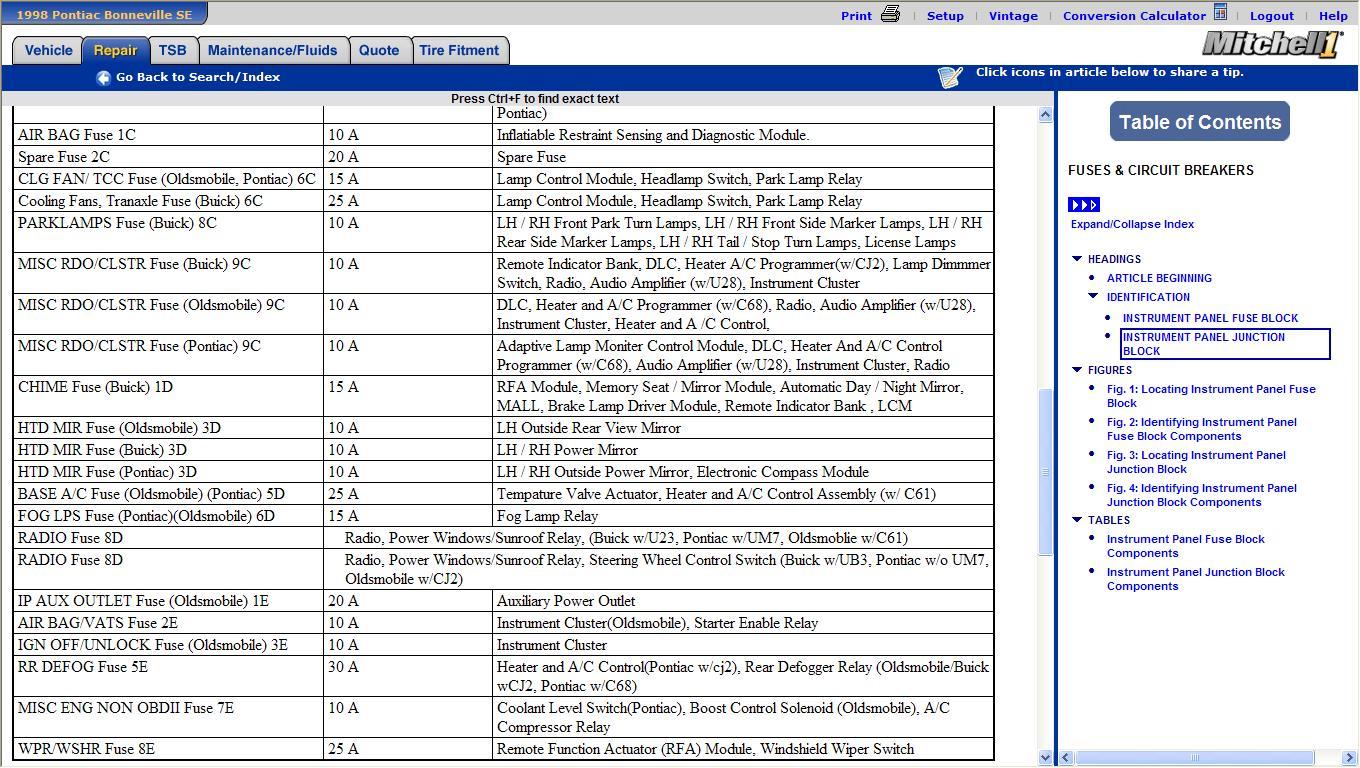The width and height of the screenshot is (1360, 768).
Task: Open the Instrument Panel Junction Block Components table link
Action: (x=1196, y=579)
